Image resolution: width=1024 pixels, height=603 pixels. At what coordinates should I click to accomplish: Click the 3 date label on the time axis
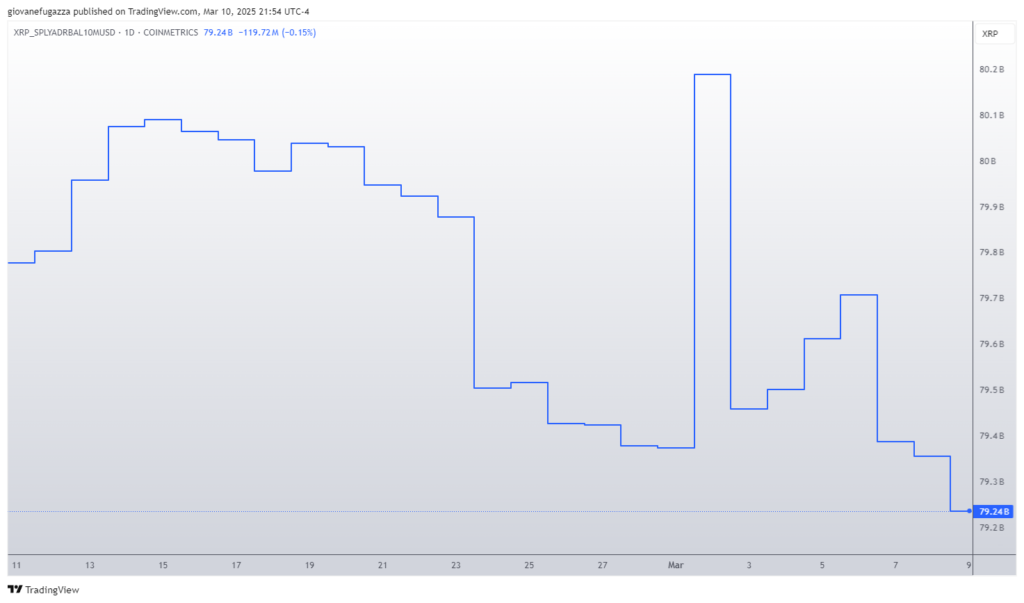[749, 565]
